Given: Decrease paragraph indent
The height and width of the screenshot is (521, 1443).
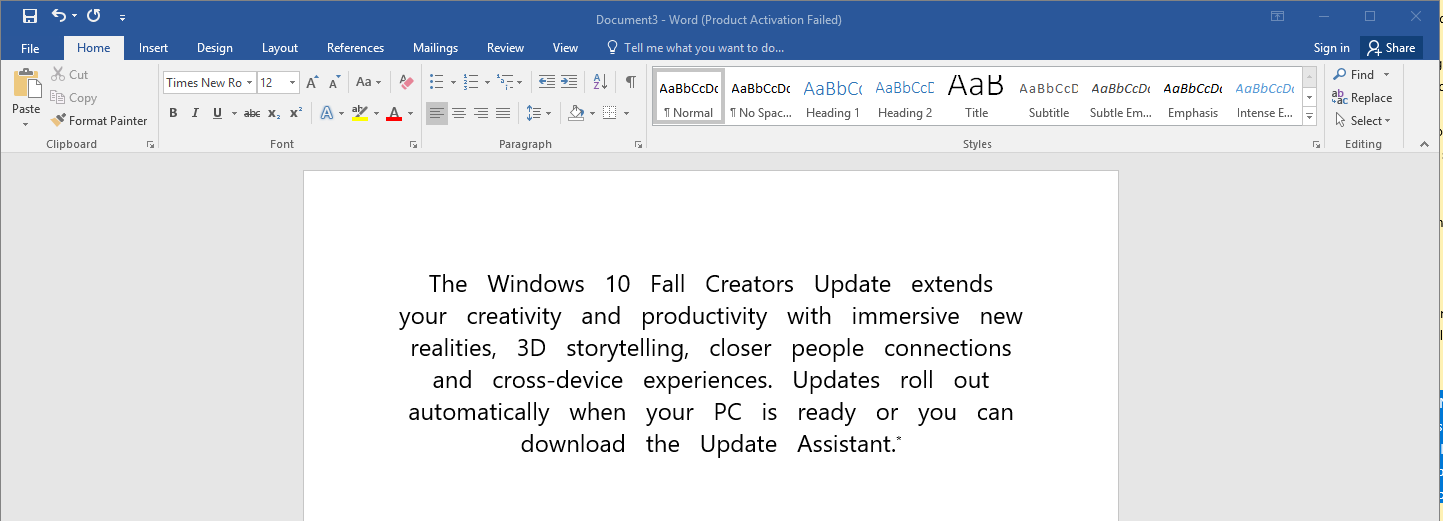Looking at the screenshot, I should tap(546, 83).
